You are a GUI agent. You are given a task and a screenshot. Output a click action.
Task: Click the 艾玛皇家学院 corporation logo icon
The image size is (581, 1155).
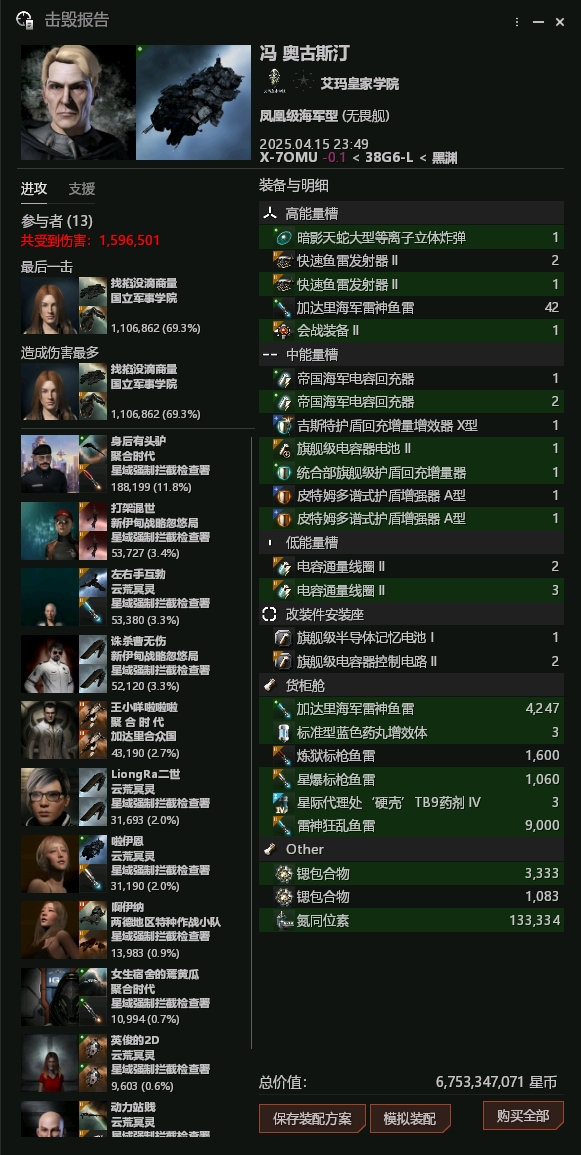[275, 82]
